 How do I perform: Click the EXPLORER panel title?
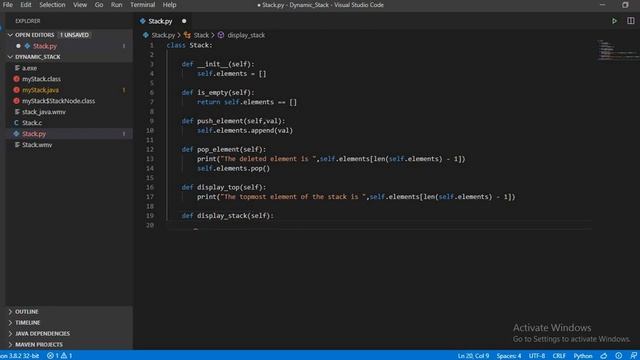pyautogui.click(x=28, y=21)
